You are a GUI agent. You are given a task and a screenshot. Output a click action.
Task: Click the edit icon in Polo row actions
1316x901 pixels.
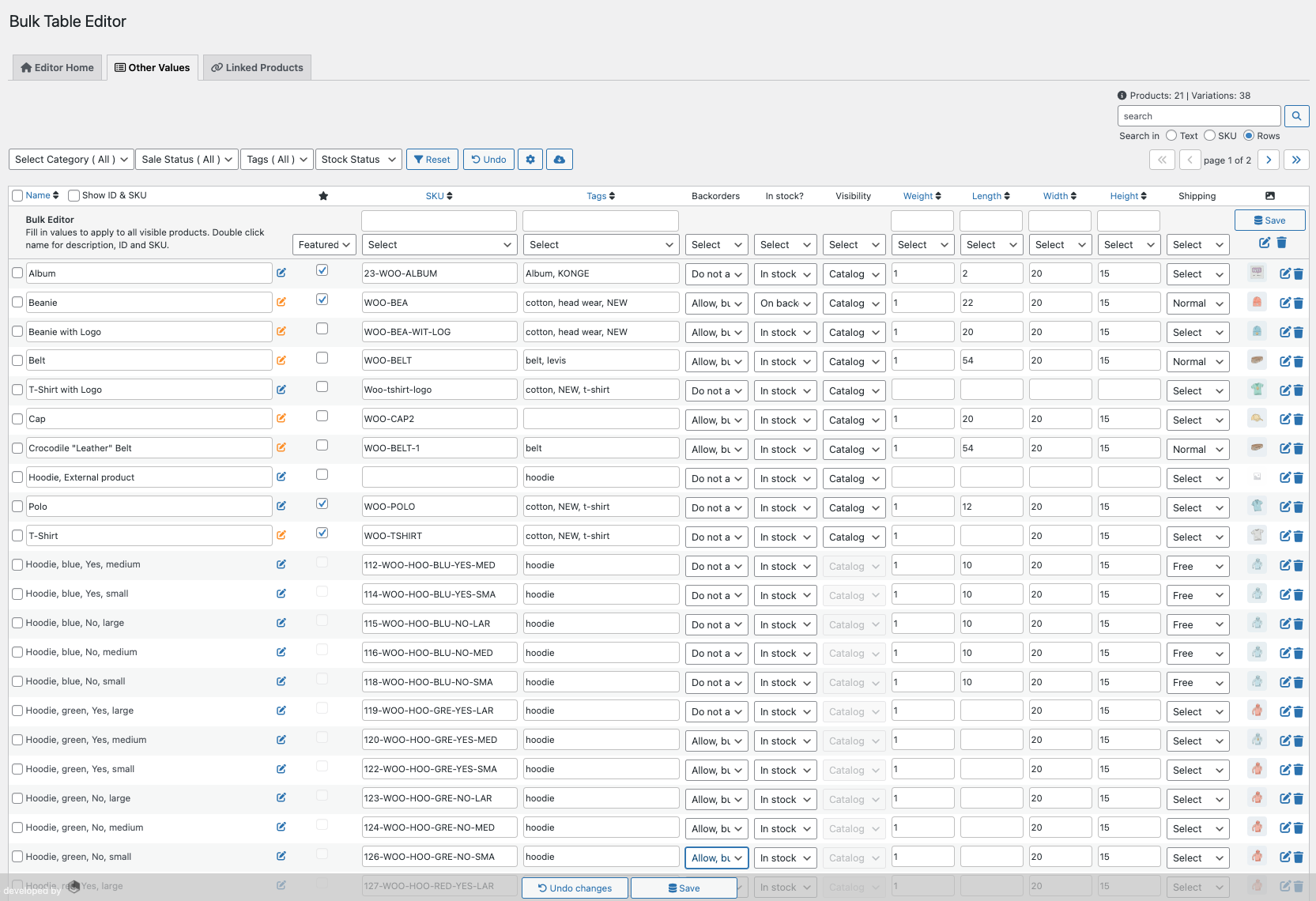click(1285, 507)
